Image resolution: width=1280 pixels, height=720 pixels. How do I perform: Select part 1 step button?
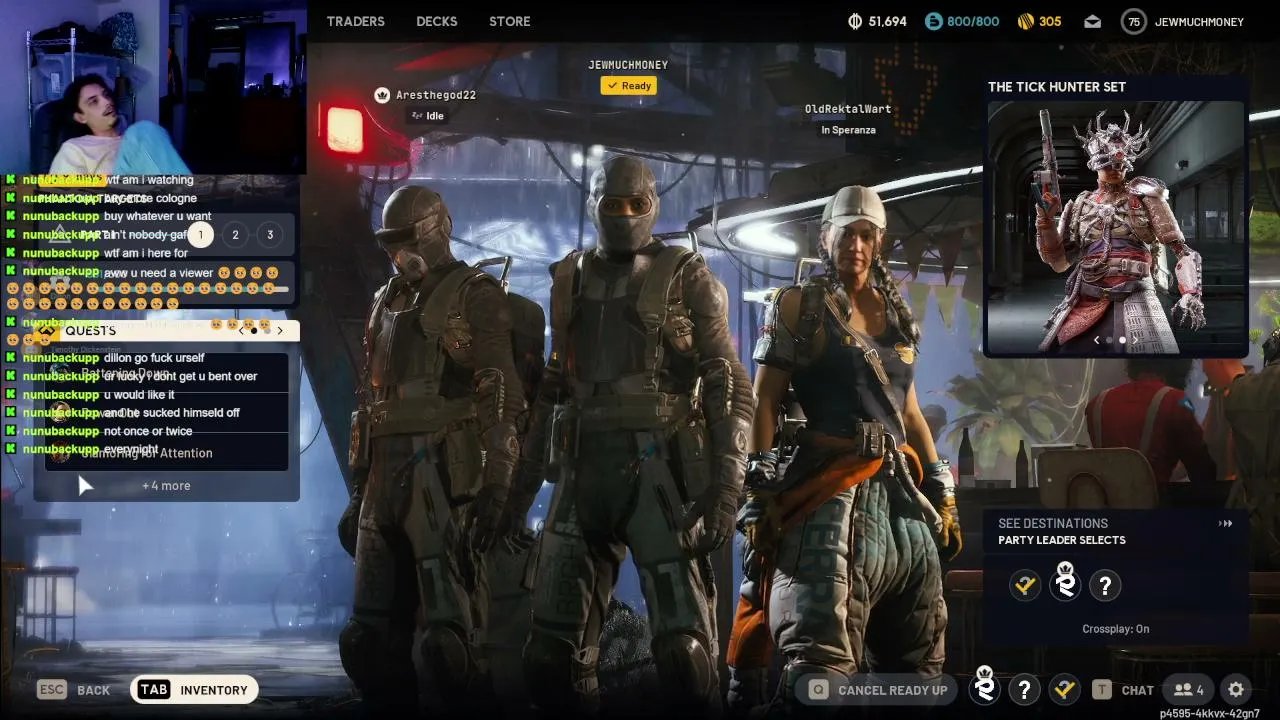[200, 235]
